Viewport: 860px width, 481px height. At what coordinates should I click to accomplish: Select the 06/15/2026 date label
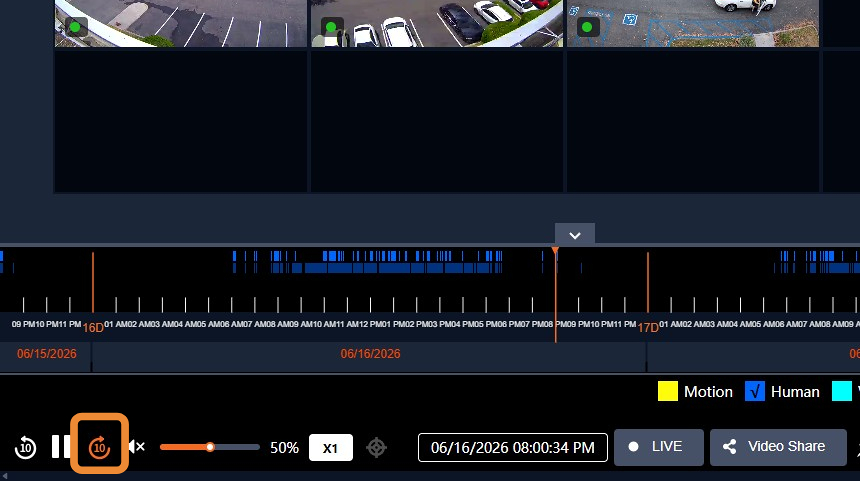[47, 354]
